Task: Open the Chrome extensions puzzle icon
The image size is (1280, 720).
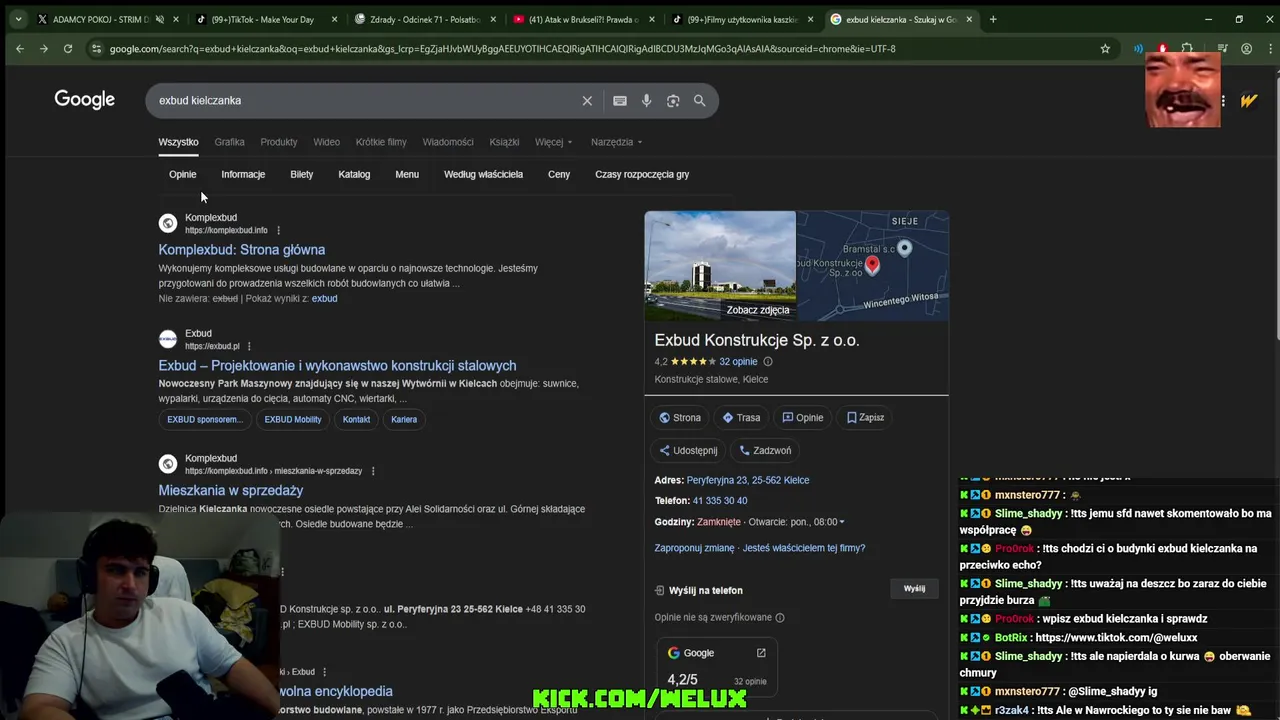Action: point(1187,48)
